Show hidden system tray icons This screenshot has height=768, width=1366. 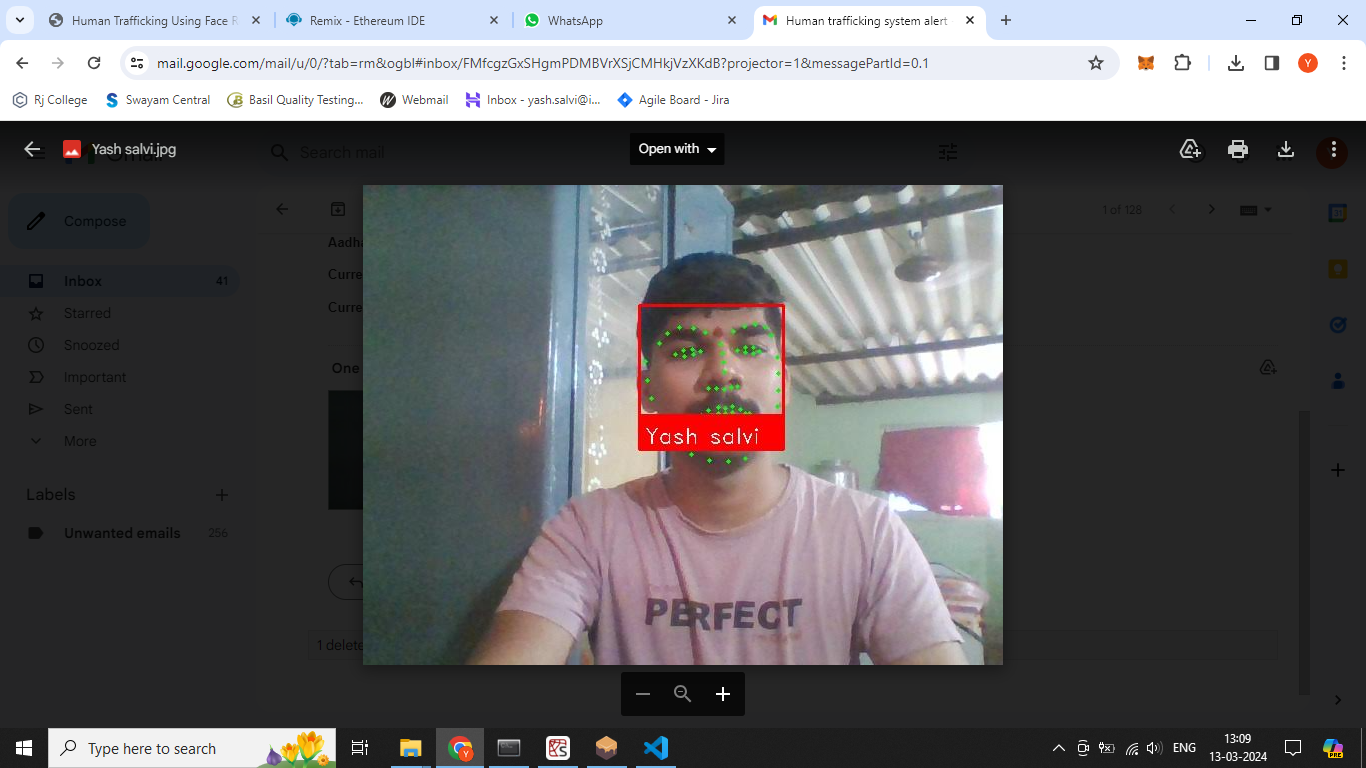click(1058, 748)
